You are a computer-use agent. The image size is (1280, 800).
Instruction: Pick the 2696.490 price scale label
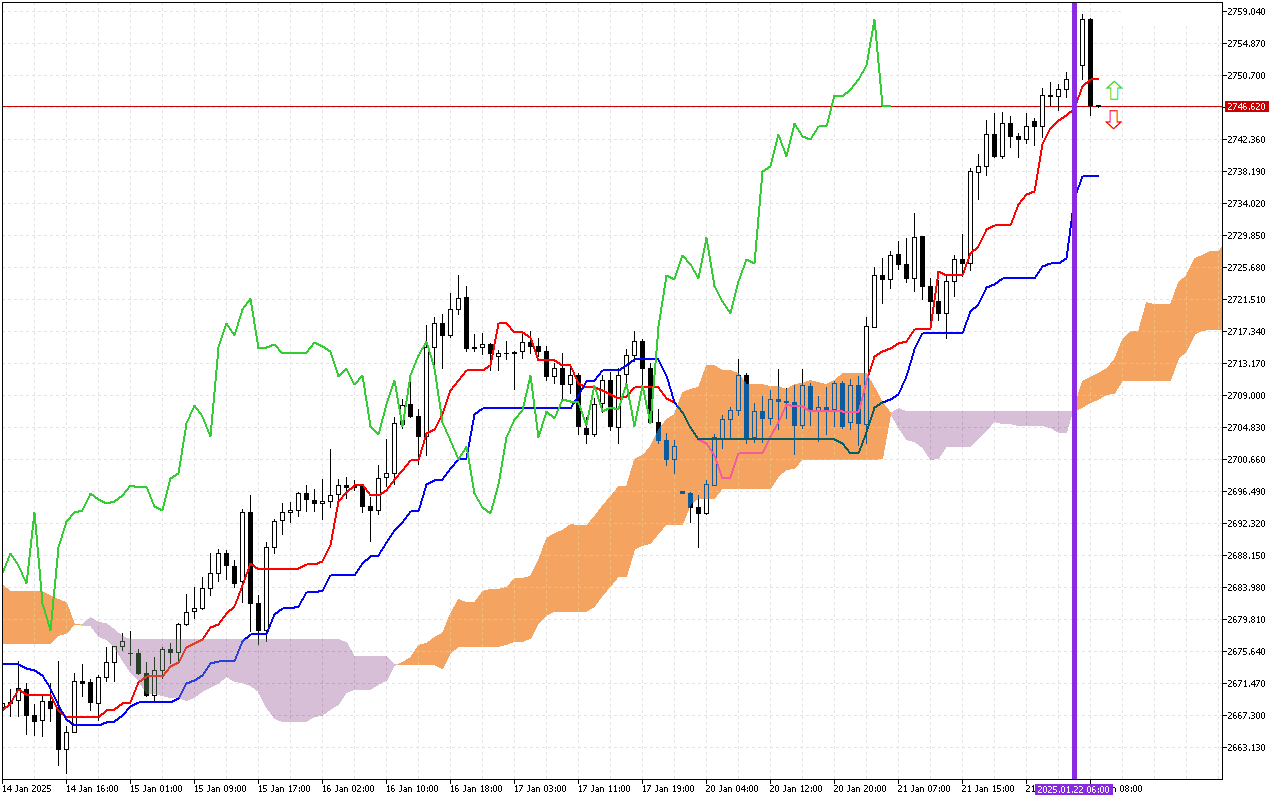coord(1248,491)
